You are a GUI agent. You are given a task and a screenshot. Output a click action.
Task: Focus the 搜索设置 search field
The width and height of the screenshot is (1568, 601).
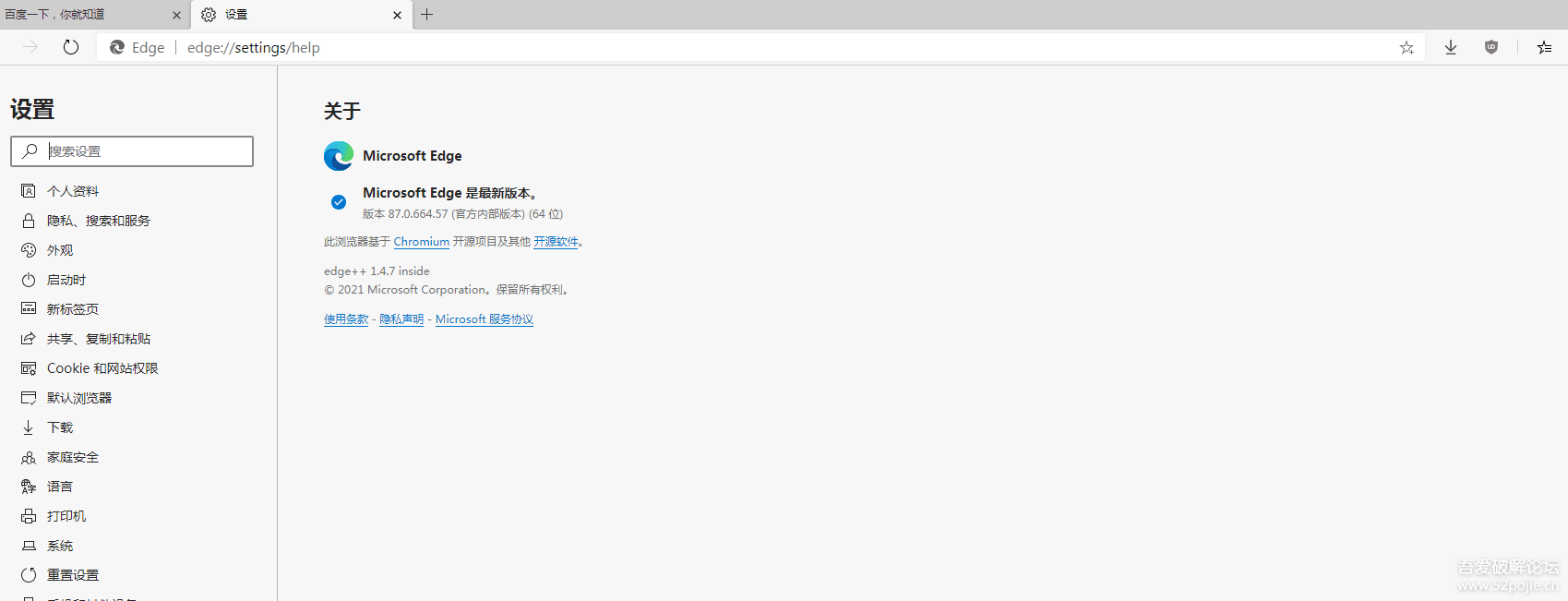pos(132,151)
